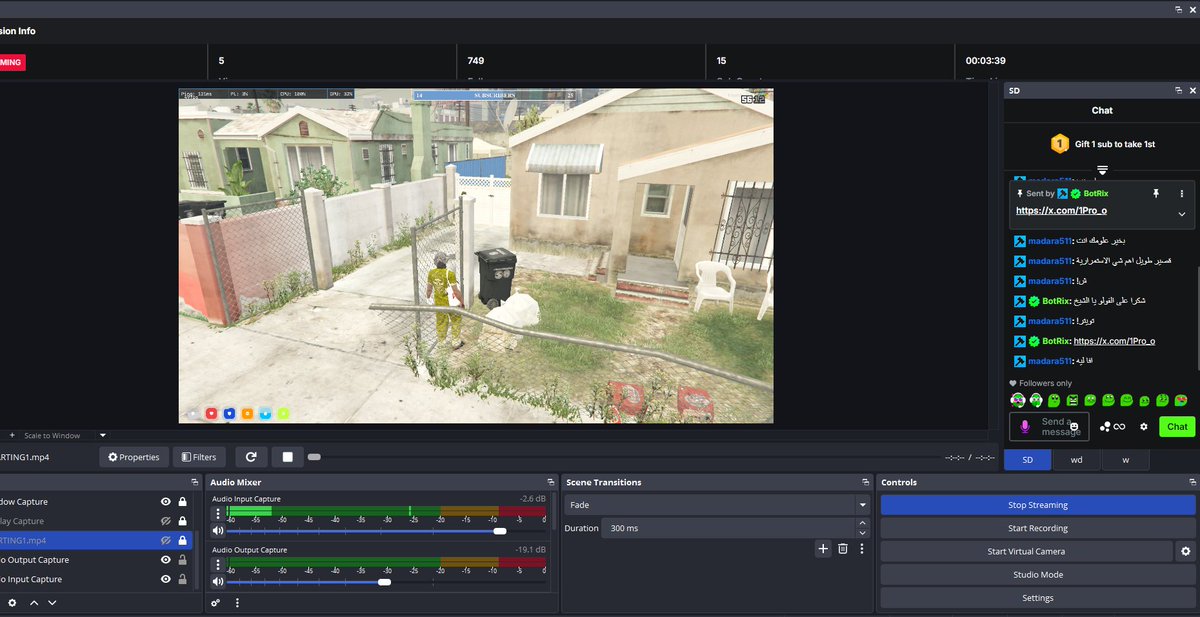Undock the Audio Mixer panel
Screen dimensions: 1200x617
[550, 482]
